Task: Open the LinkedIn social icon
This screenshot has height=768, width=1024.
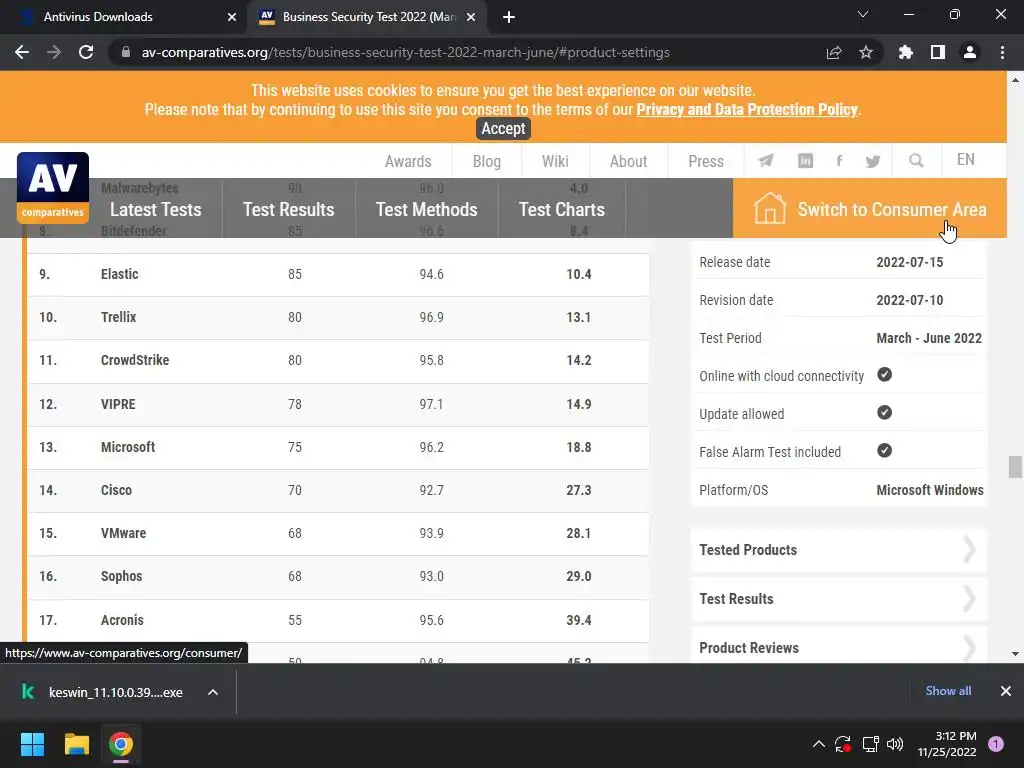Action: tap(805, 161)
